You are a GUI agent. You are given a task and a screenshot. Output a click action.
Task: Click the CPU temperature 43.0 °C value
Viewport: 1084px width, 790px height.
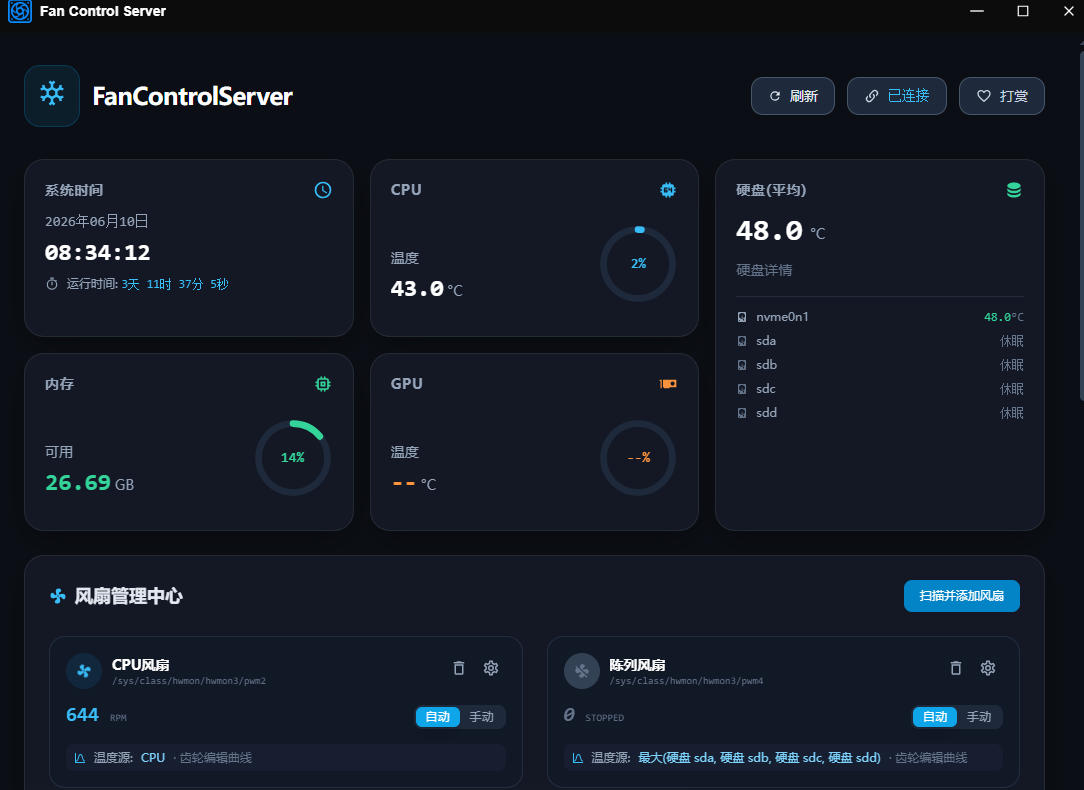(427, 289)
